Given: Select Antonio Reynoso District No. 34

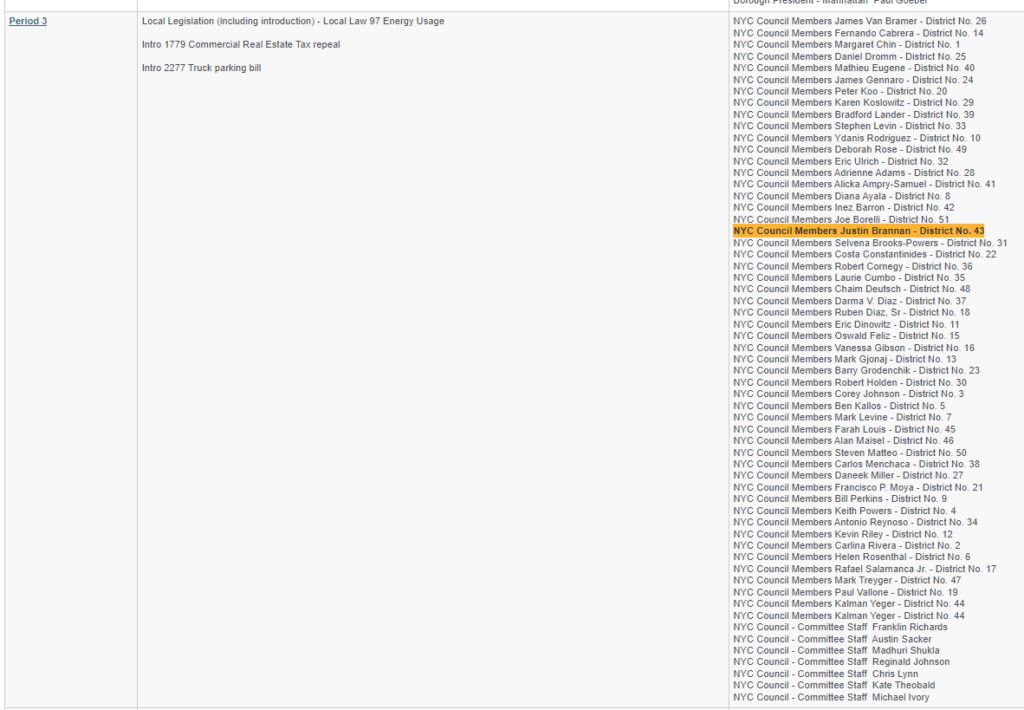Looking at the screenshot, I should [855, 522].
